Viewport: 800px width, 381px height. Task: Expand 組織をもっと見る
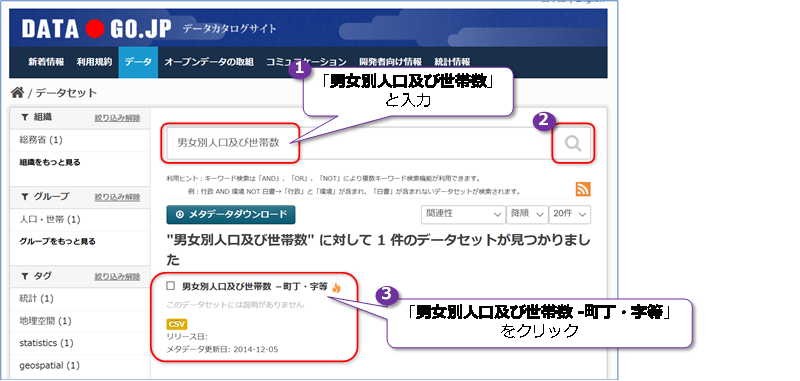pos(49,163)
